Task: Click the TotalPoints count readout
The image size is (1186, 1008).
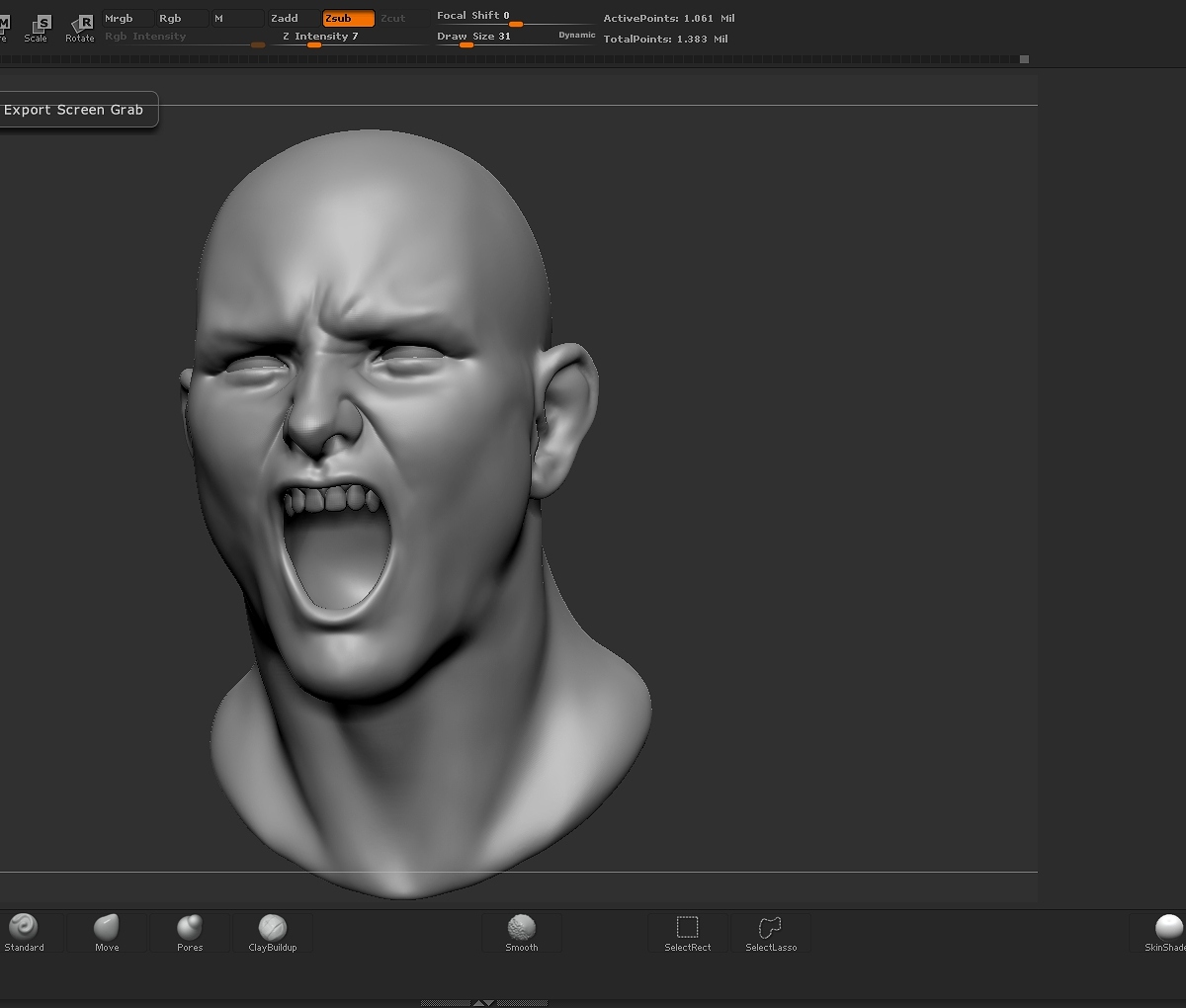Action: tap(665, 39)
